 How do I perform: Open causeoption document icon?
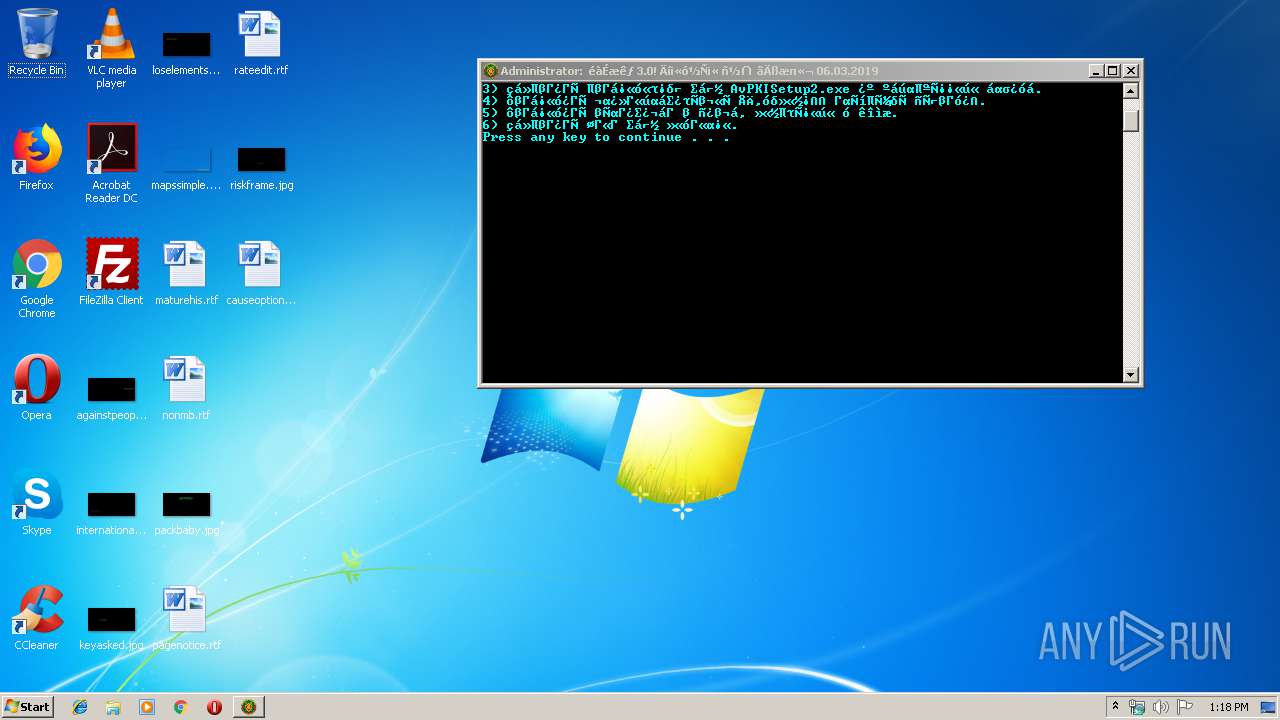point(261,272)
